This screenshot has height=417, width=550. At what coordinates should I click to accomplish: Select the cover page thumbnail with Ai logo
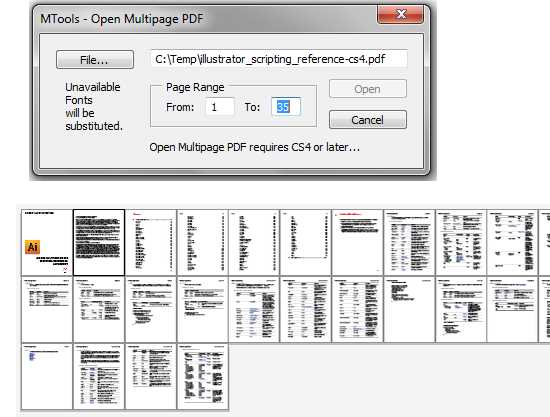[x=47, y=242]
